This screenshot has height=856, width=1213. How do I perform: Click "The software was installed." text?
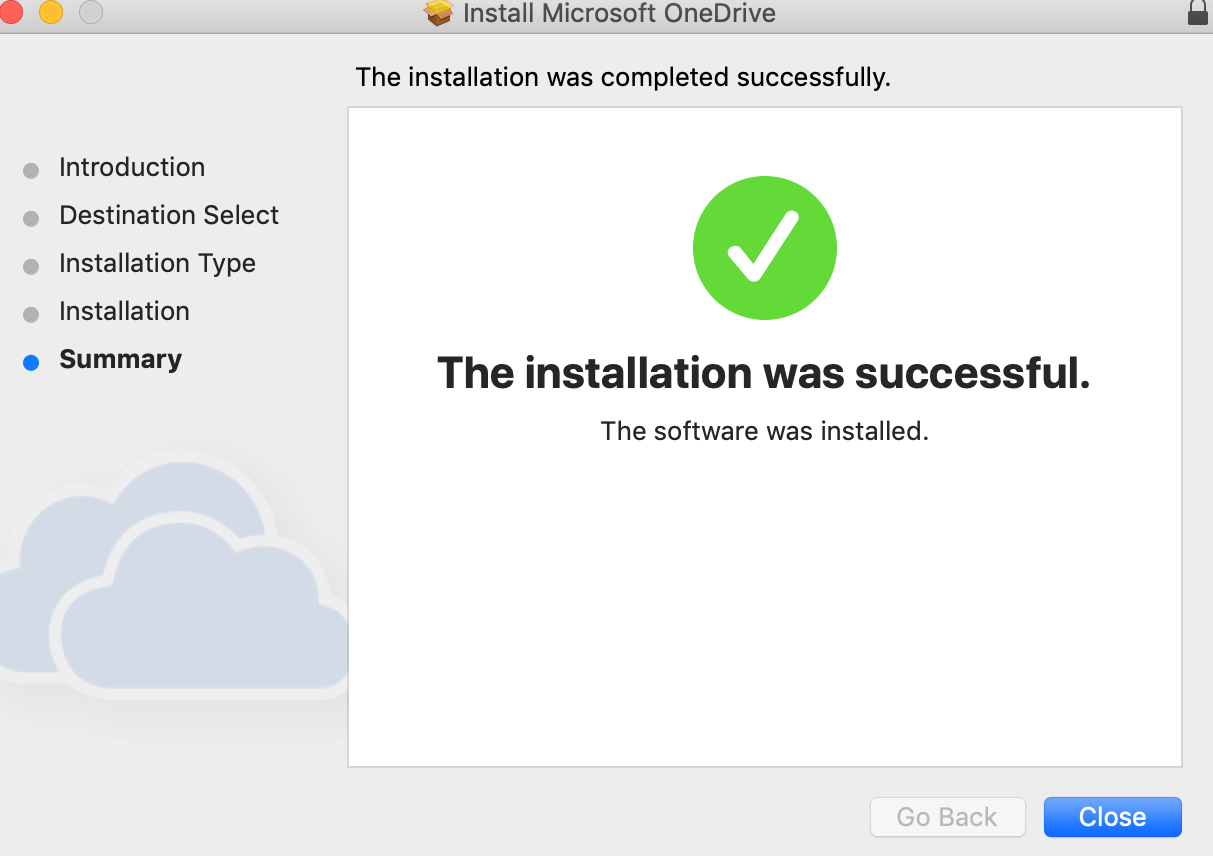point(764,431)
